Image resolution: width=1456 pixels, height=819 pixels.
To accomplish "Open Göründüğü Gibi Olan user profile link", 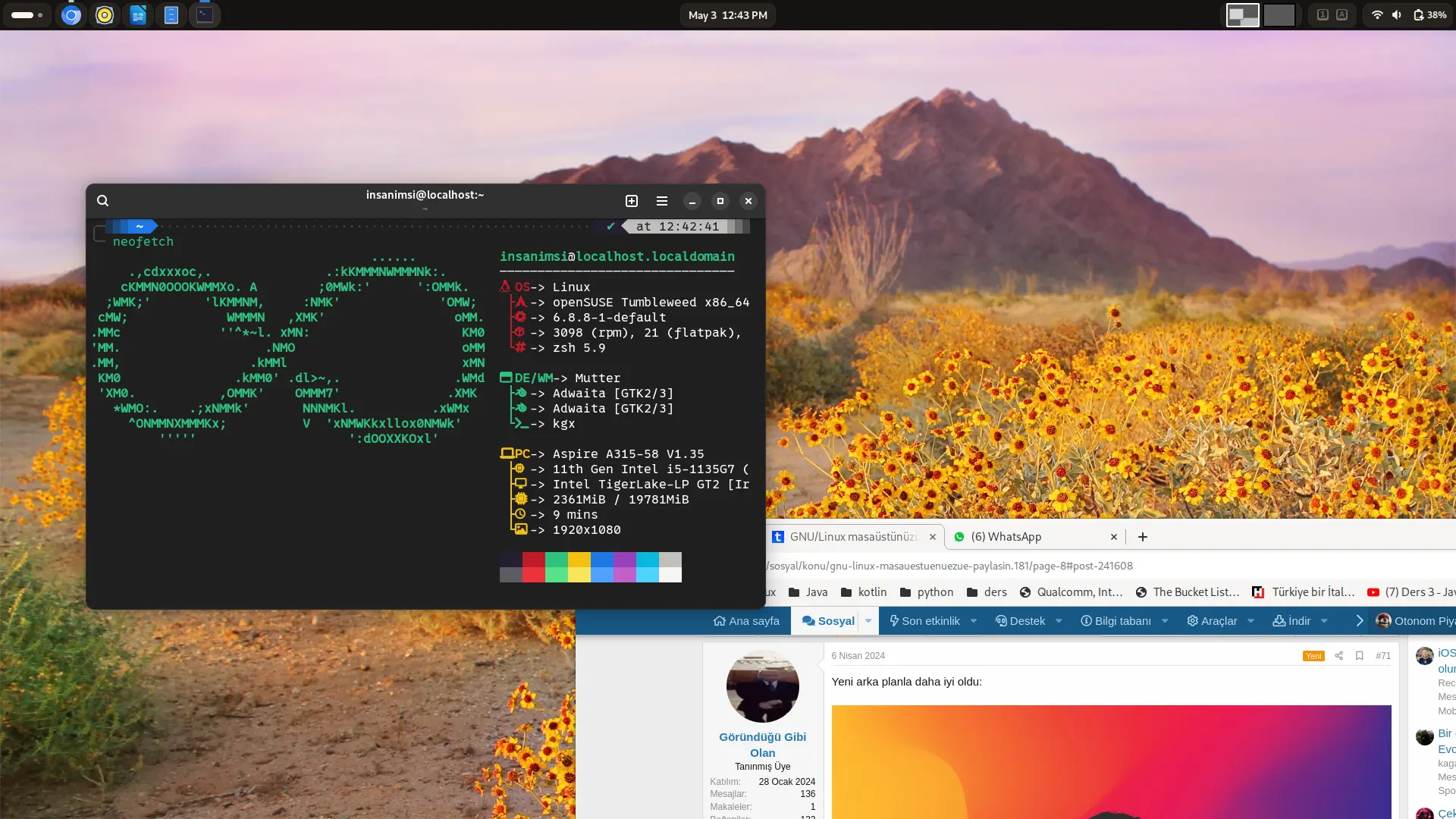I will [762, 745].
